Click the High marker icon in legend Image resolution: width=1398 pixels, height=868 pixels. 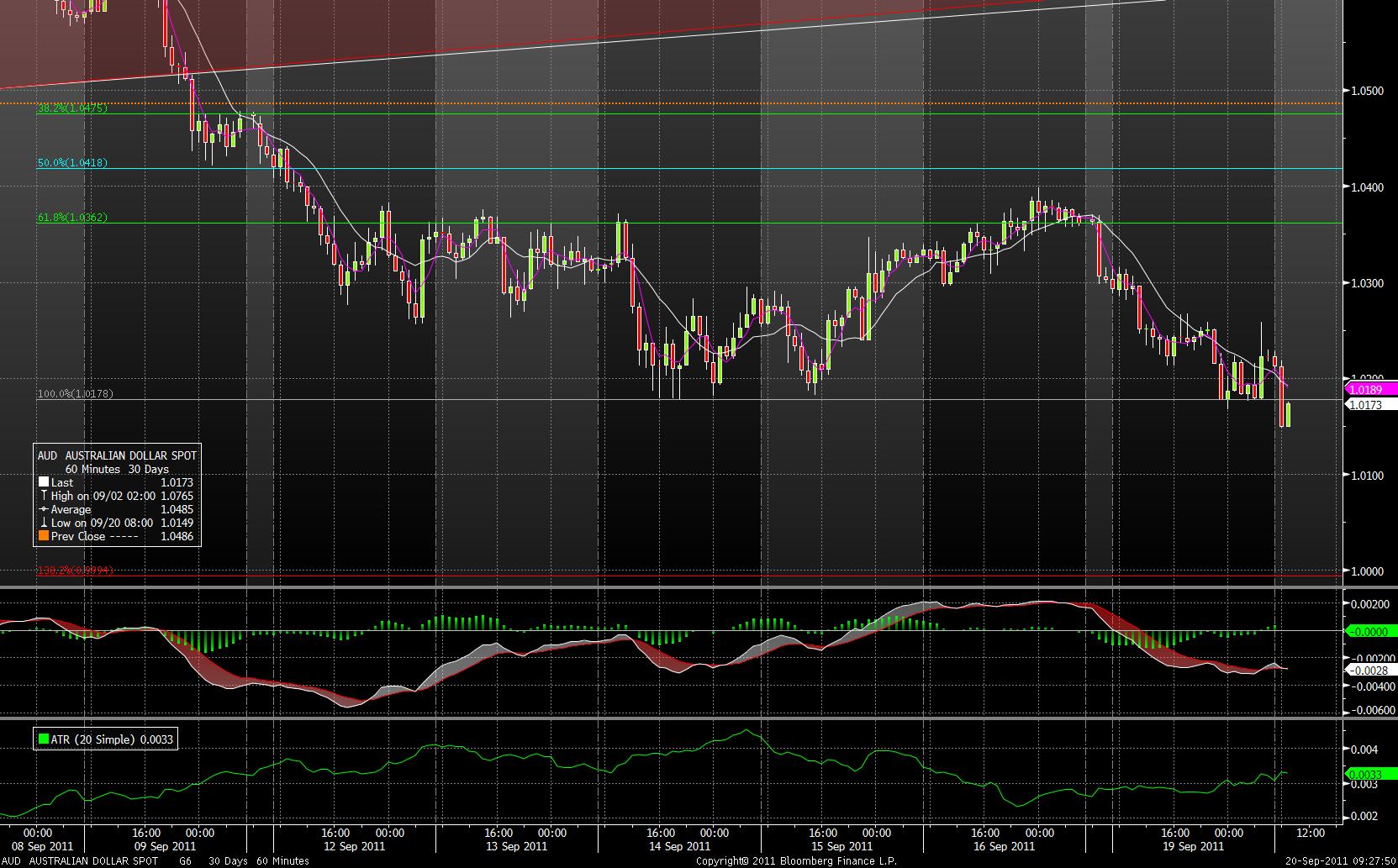coord(44,496)
